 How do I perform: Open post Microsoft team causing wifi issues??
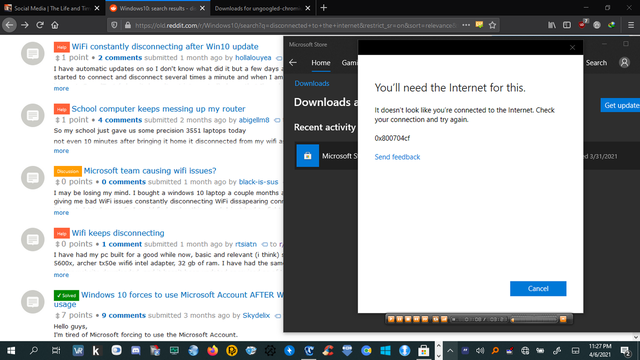click(150, 171)
